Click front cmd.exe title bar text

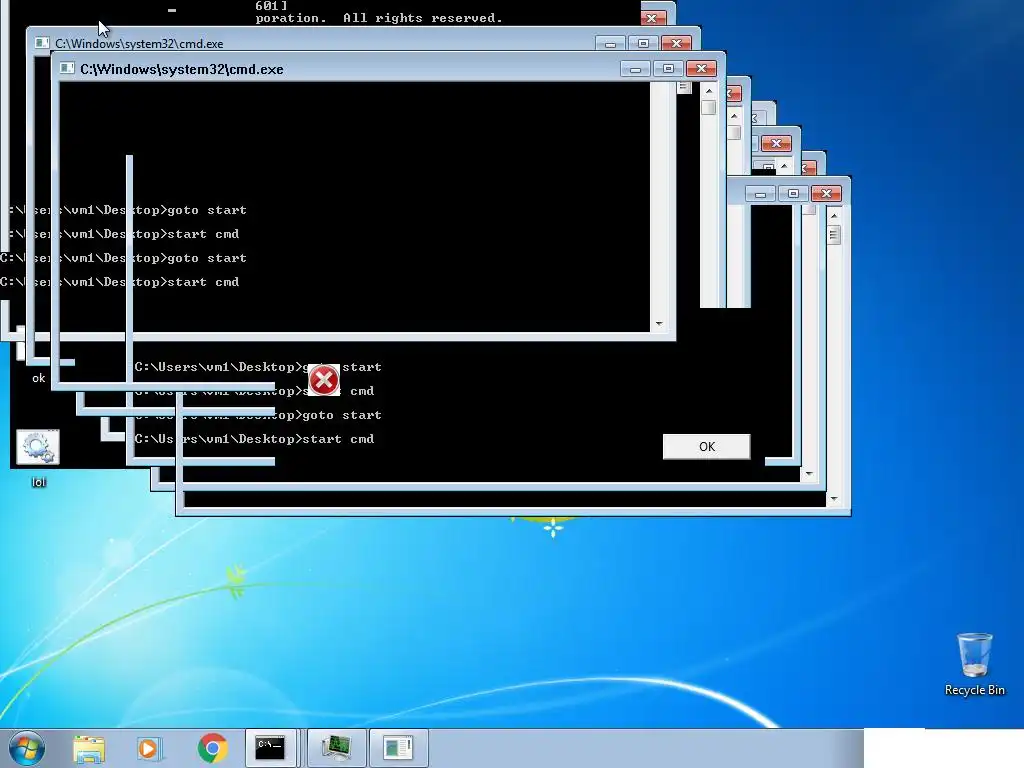(182, 69)
